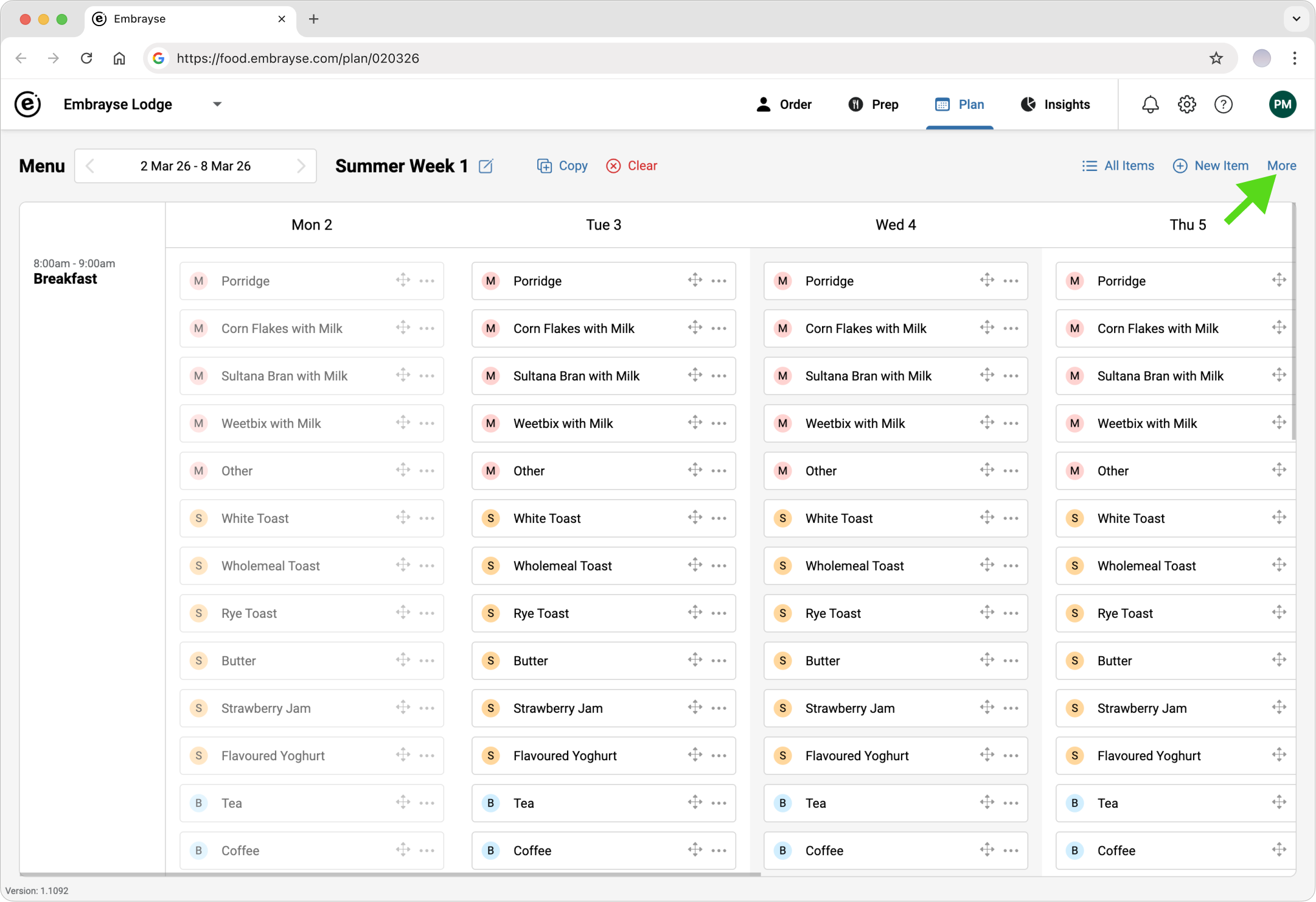Bookmark this page with the star icon
The width and height of the screenshot is (1316, 902).
[x=1216, y=58]
